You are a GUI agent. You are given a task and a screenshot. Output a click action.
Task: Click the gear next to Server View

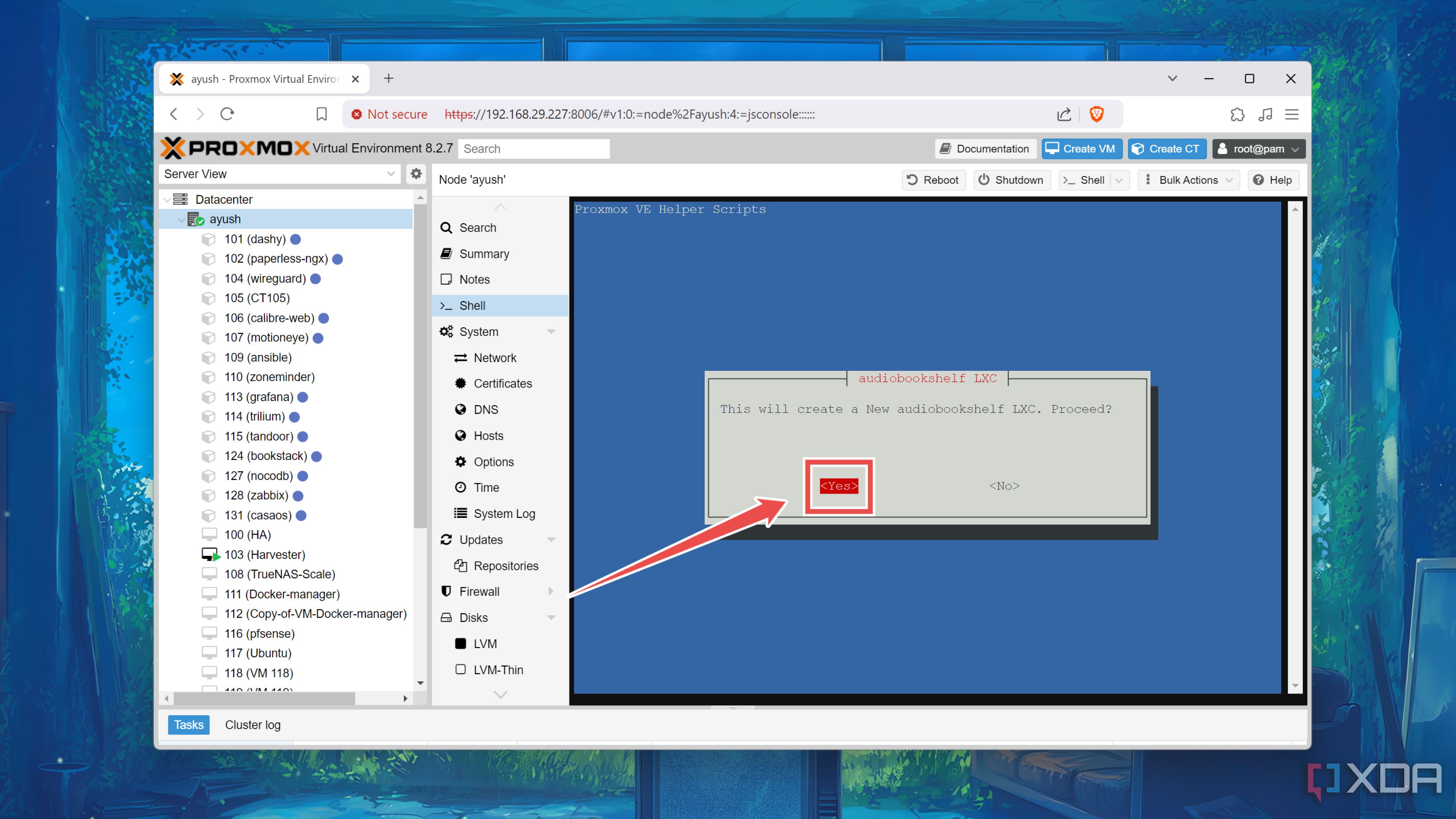(x=416, y=174)
